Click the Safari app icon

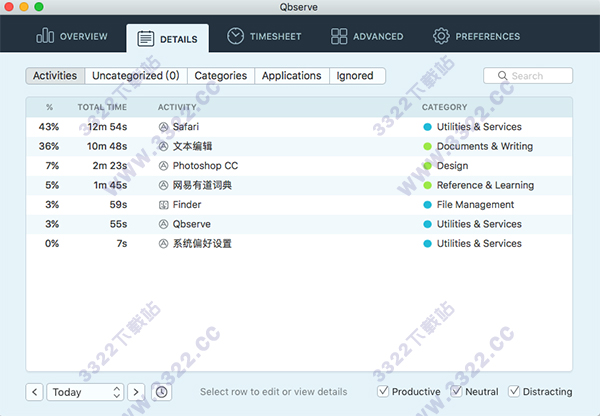point(163,127)
